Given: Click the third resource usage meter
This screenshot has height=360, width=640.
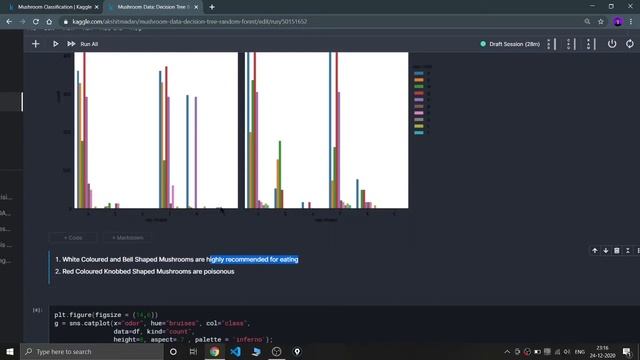Looking at the screenshot, I should pos(591,44).
